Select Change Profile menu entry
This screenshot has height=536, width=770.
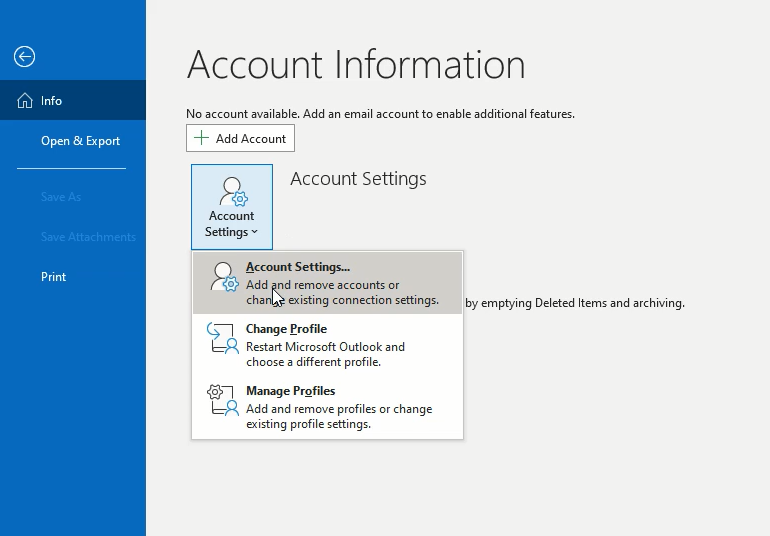(286, 329)
